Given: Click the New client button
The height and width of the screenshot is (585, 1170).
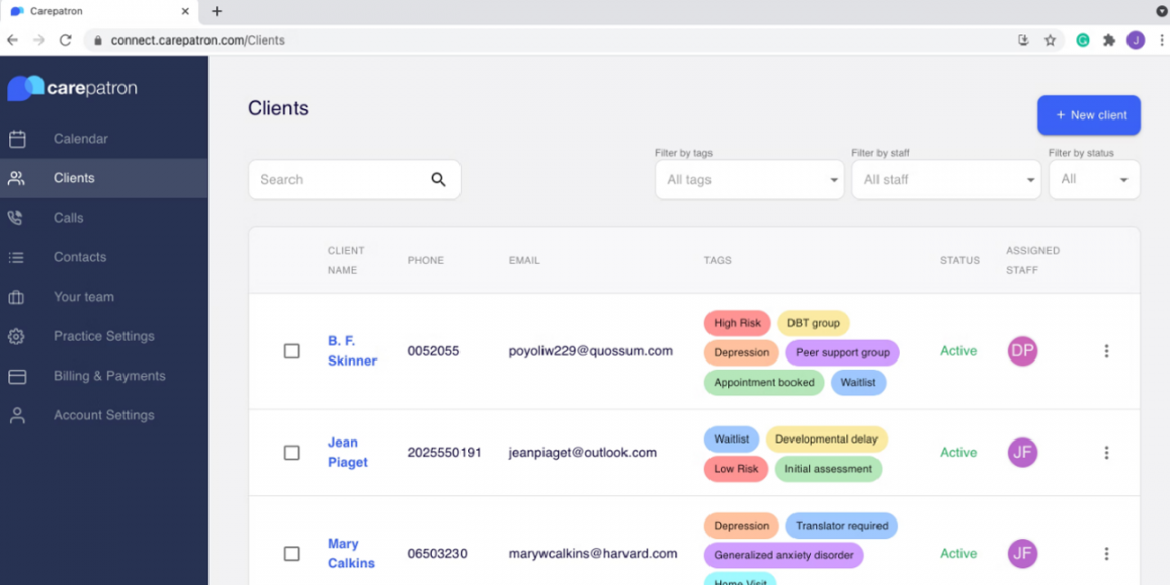Looking at the screenshot, I should 1089,115.
